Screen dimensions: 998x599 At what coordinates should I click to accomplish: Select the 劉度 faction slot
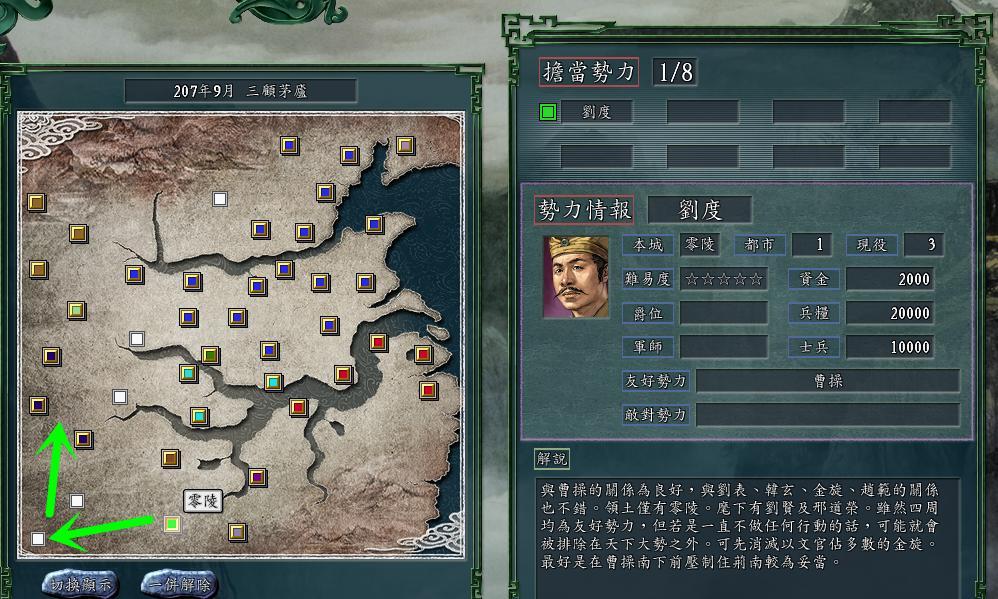(596, 112)
